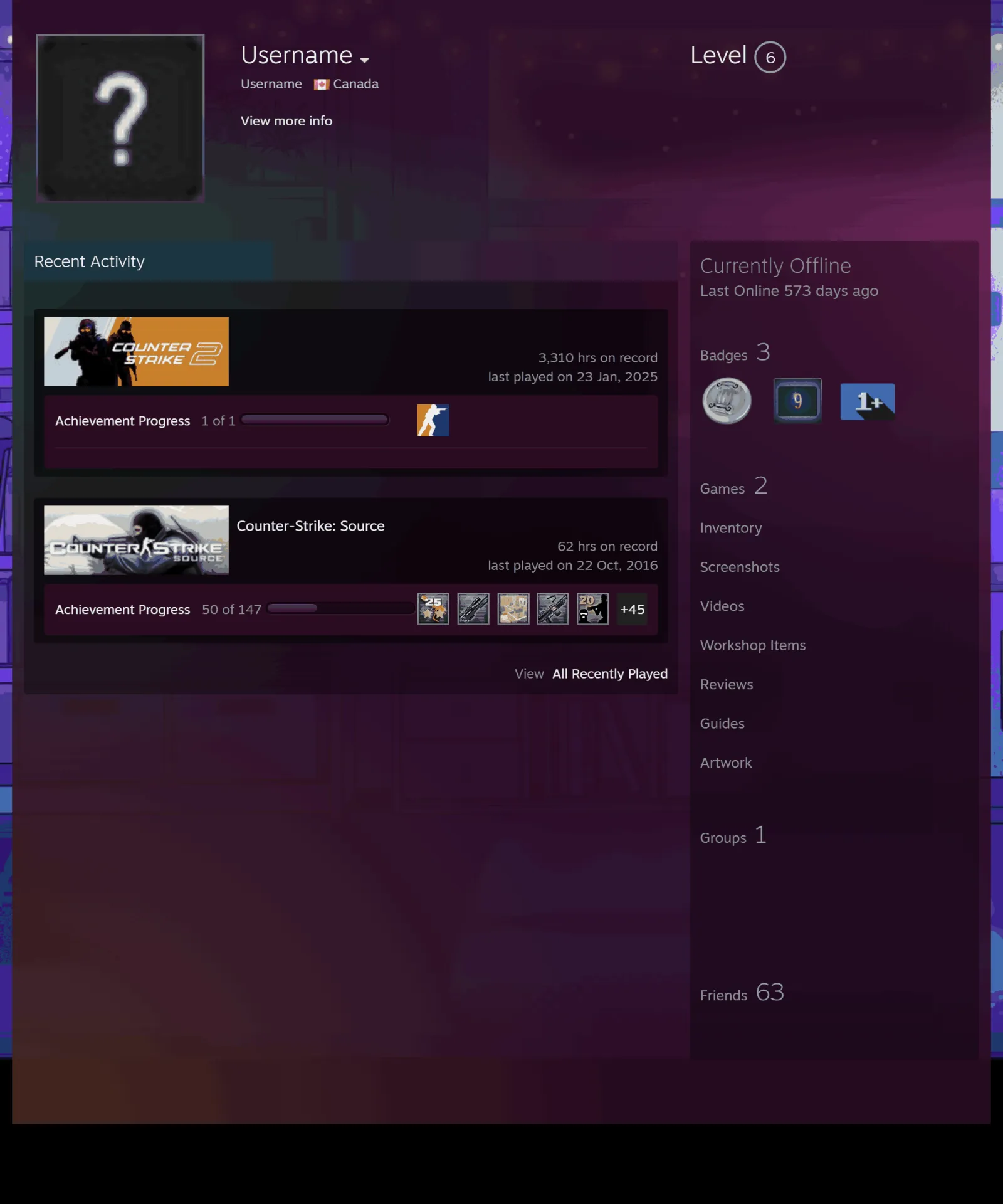This screenshot has width=1003, height=1204.
Task: Click the View more info link
Action: [286, 121]
